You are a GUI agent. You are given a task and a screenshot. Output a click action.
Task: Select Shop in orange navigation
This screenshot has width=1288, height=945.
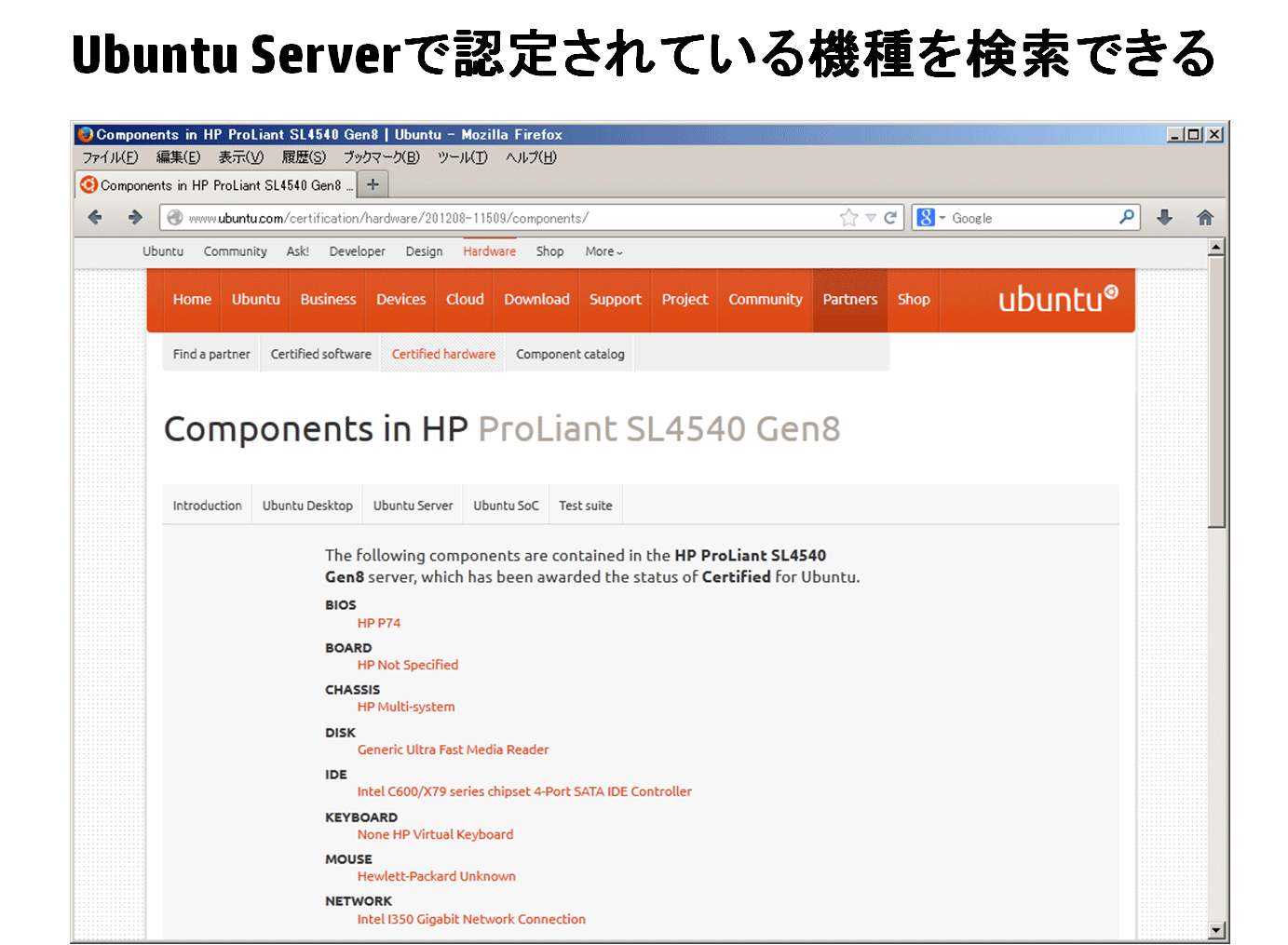pyautogui.click(x=914, y=299)
